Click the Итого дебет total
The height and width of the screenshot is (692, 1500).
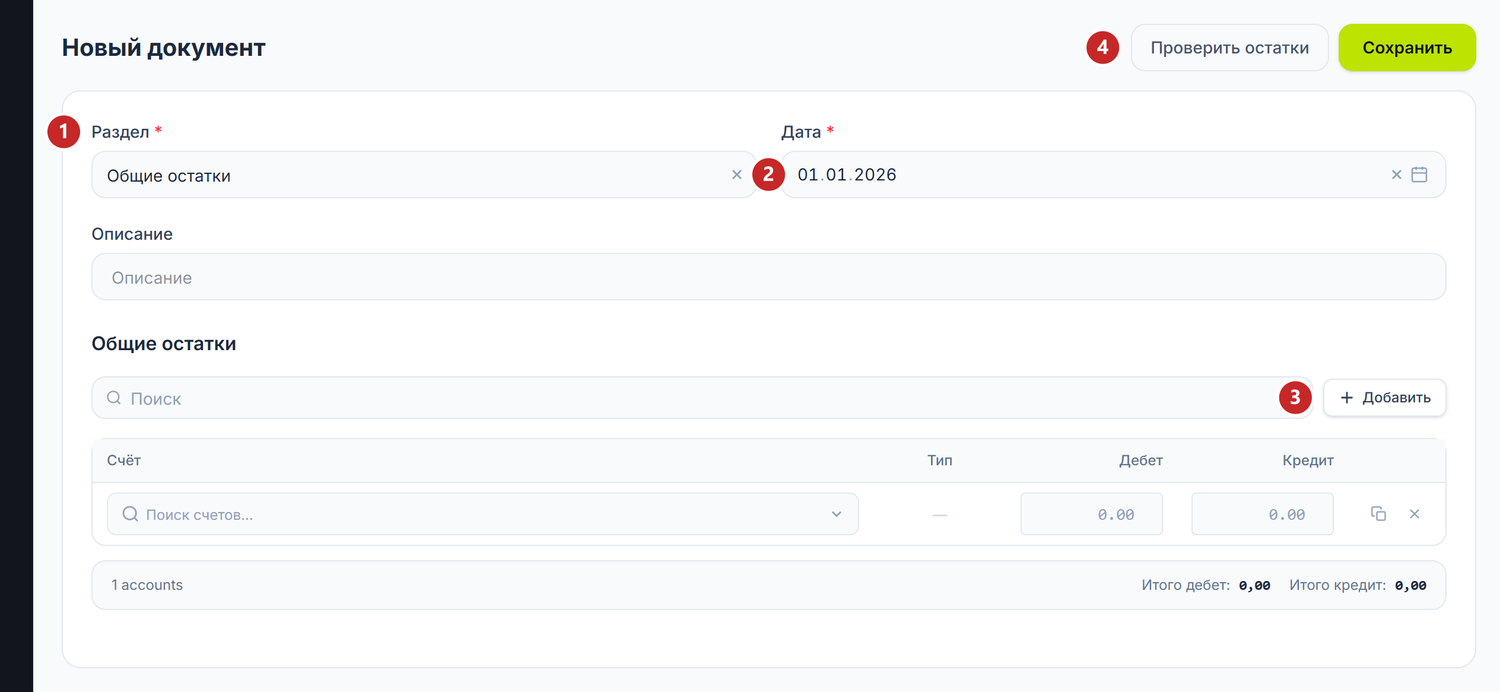(1206, 585)
